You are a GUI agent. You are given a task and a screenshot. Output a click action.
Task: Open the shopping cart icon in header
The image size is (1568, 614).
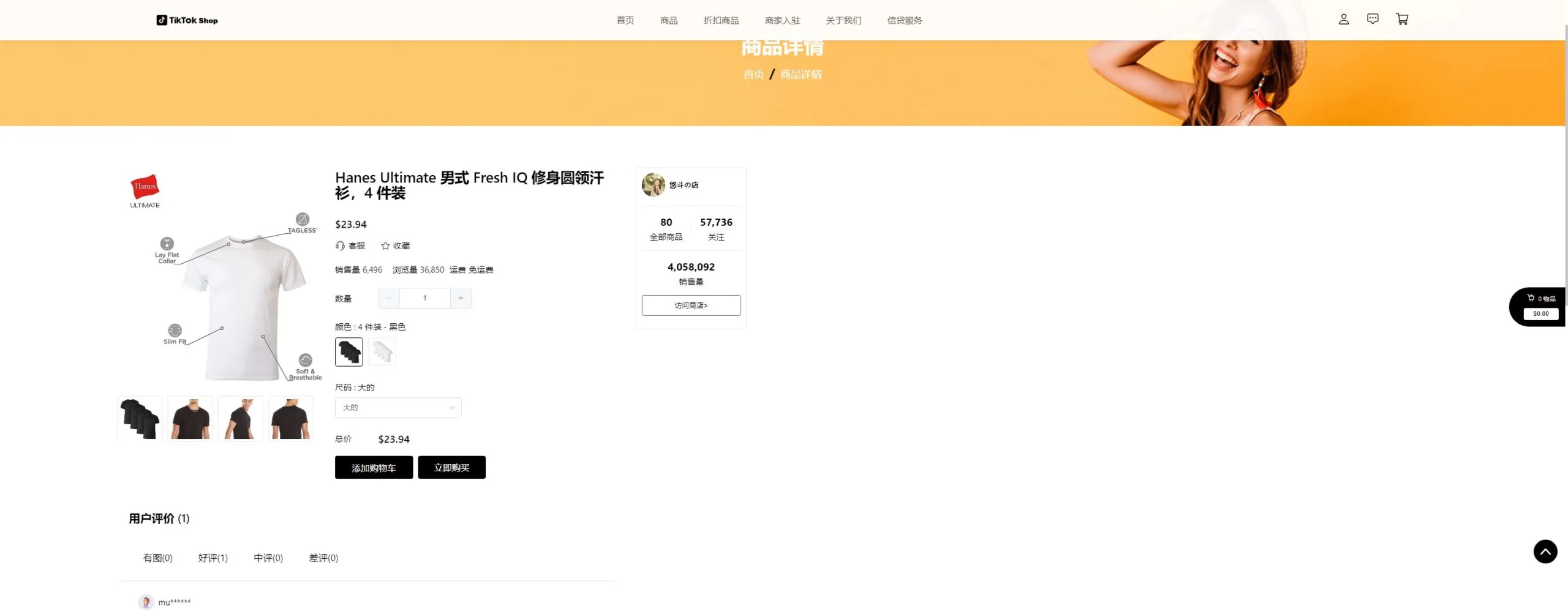coord(1401,20)
